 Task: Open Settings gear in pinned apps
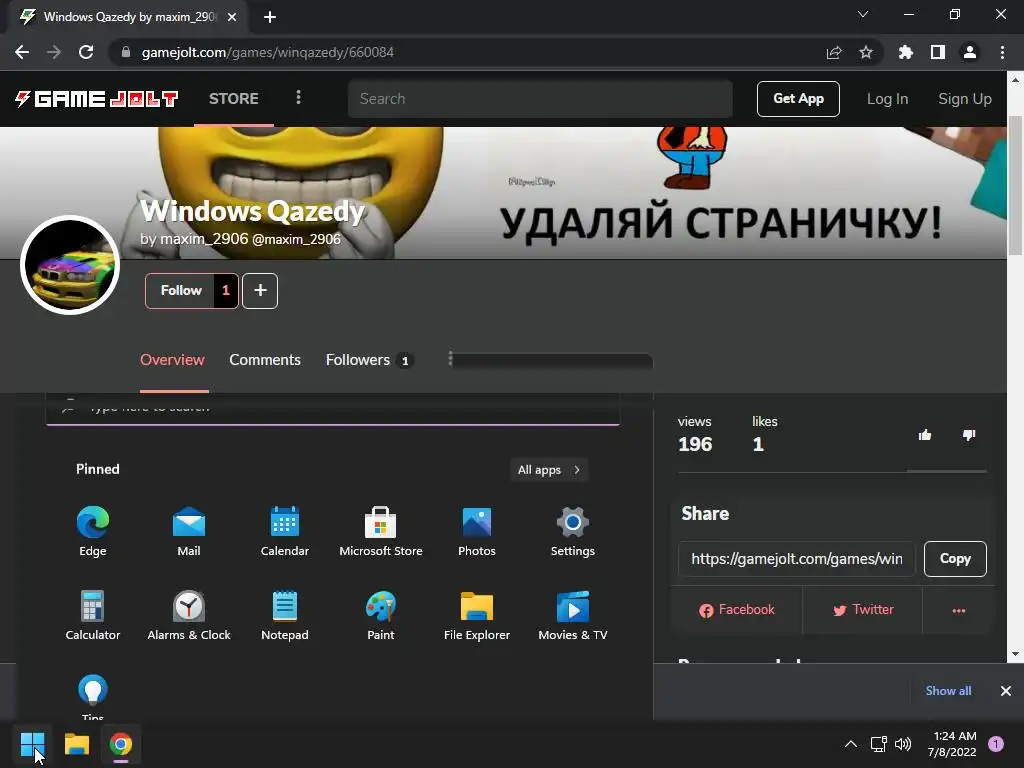(x=573, y=530)
